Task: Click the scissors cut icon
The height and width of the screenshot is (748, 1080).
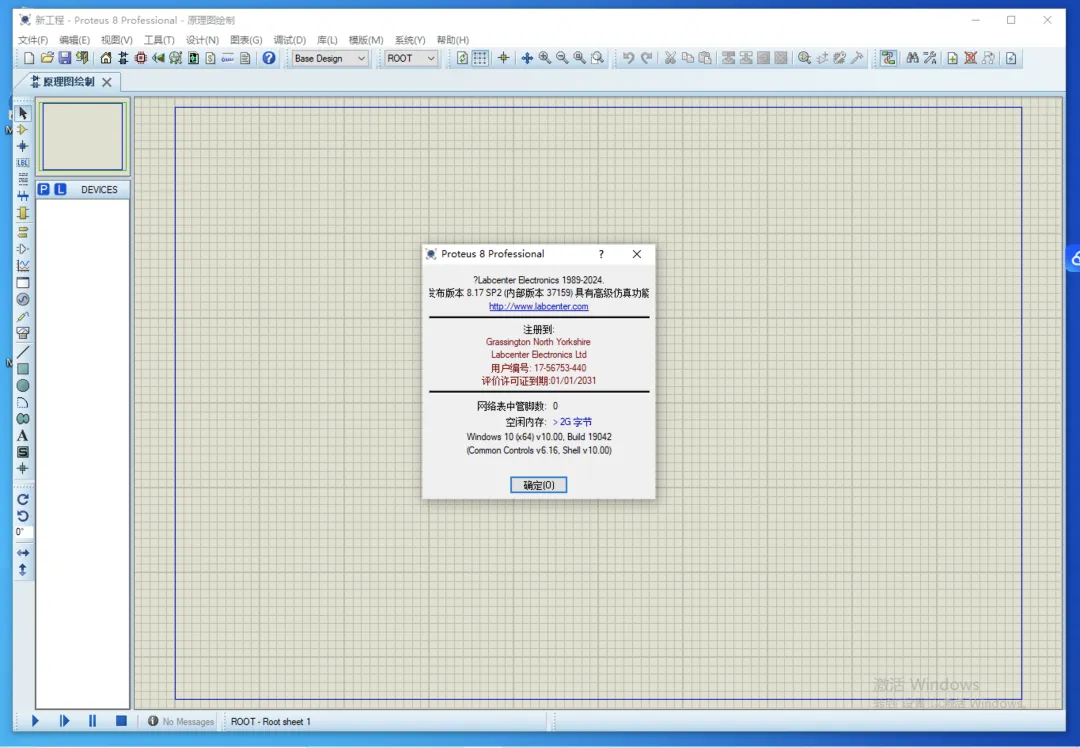Action: click(669, 59)
